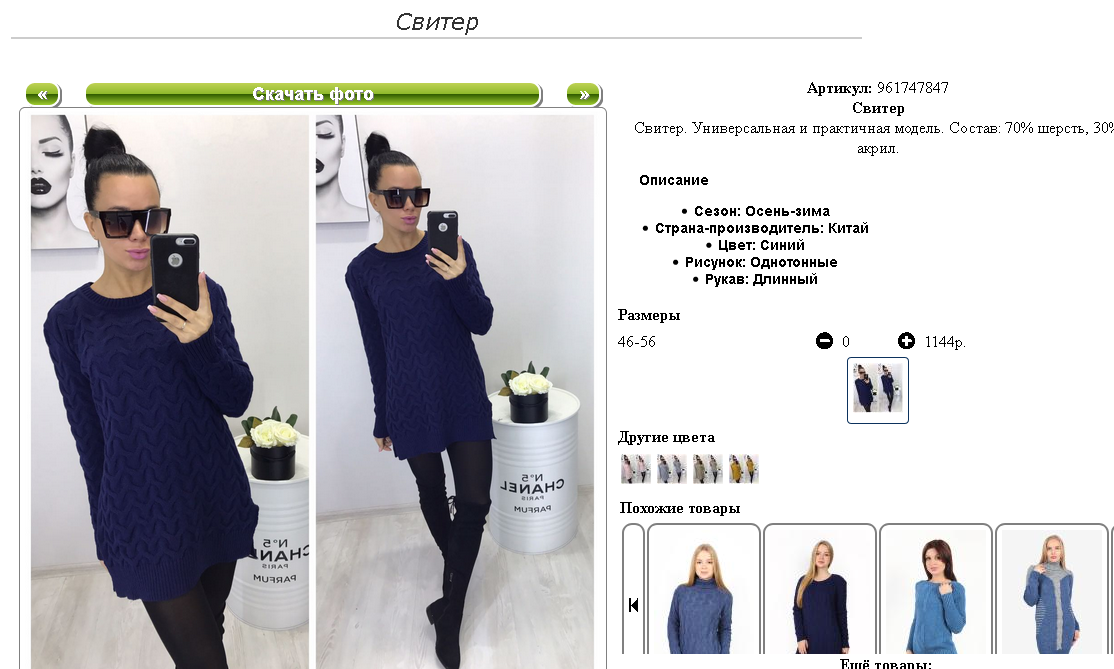Choose the mustard yellow color variant swatch

coord(744,469)
